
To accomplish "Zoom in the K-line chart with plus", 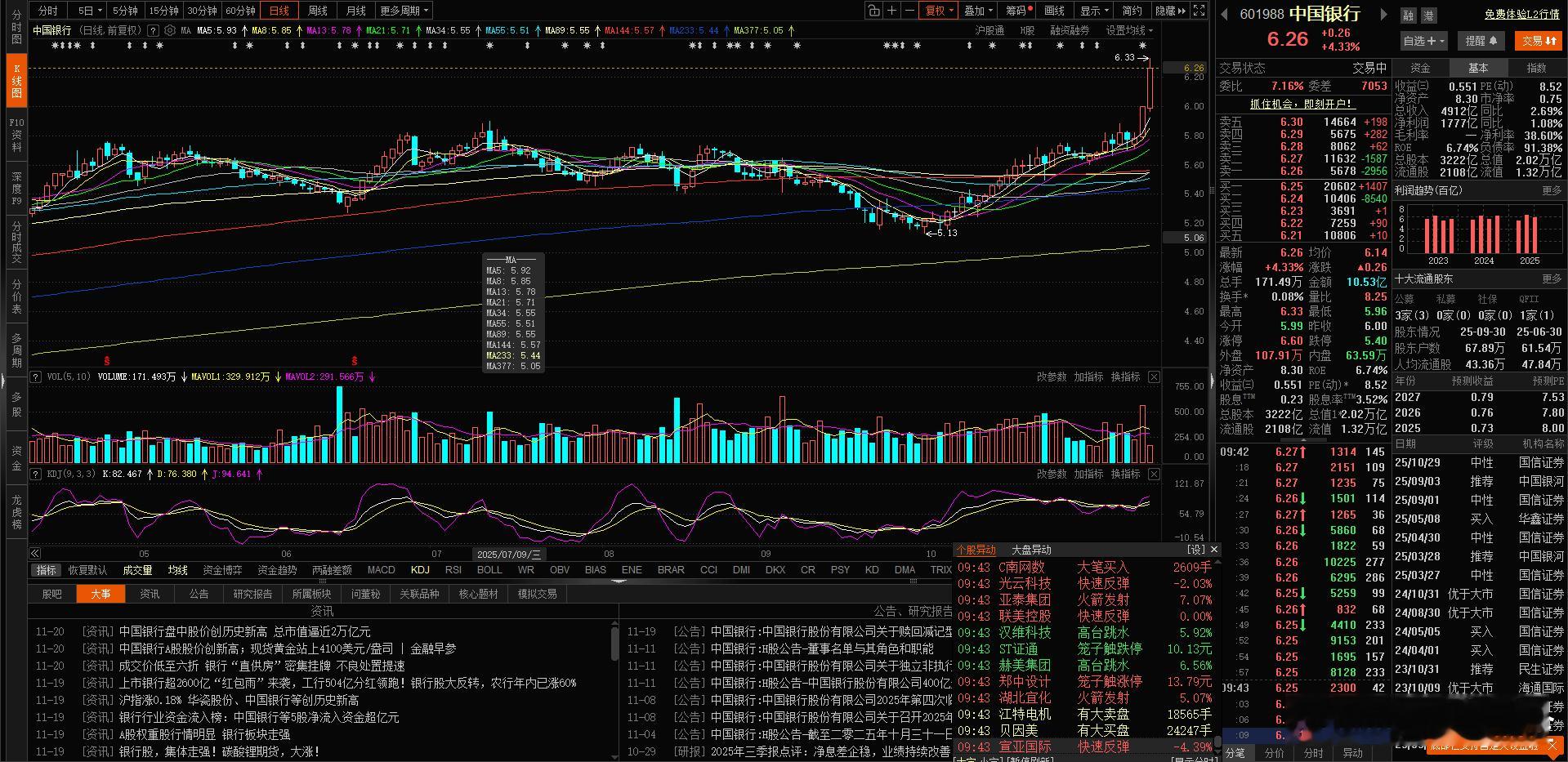I will tap(892, 11).
